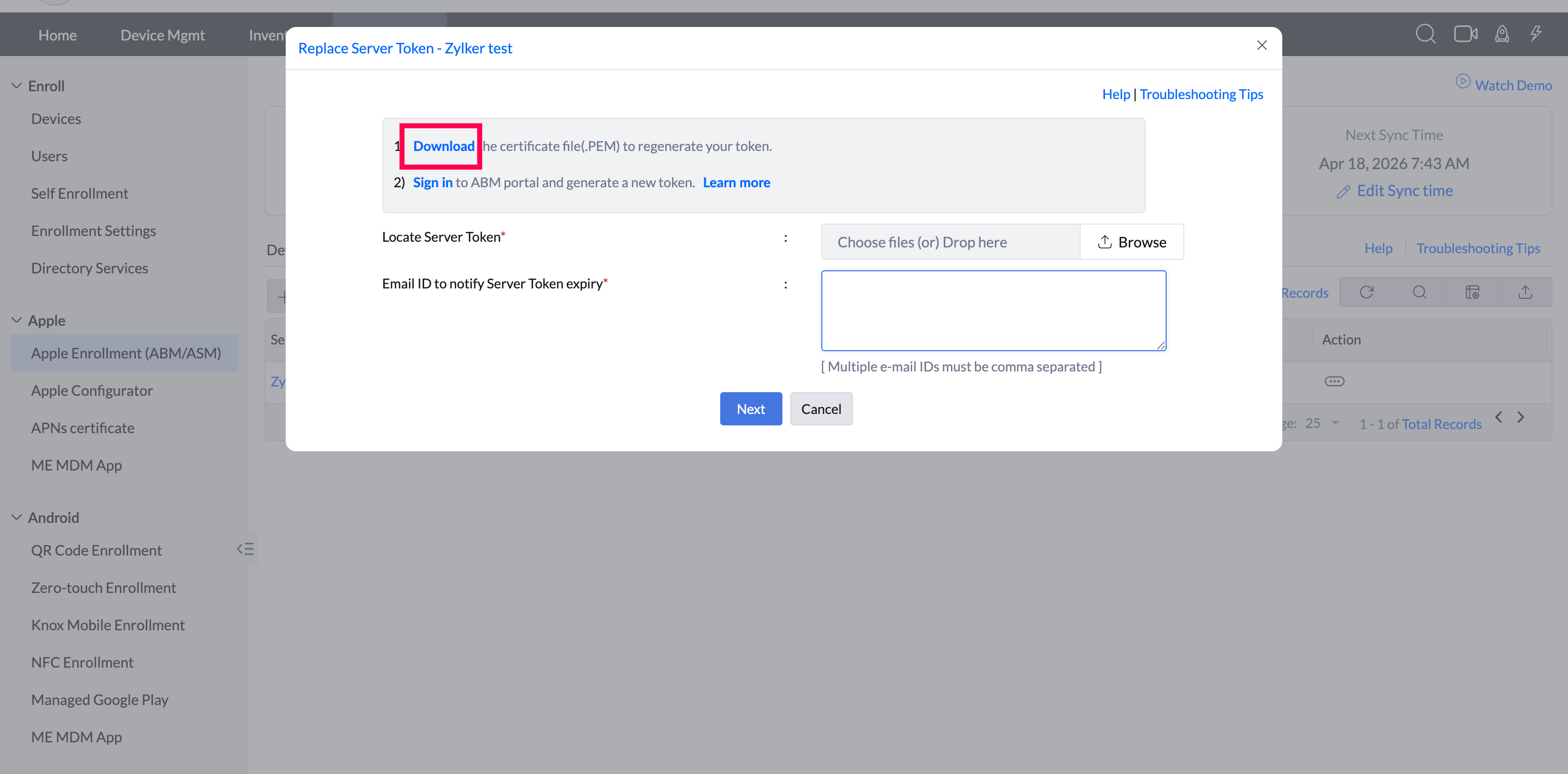The width and height of the screenshot is (1568, 774).
Task: Click the search magnifier icon in top bar
Action: click(1425, 34)
